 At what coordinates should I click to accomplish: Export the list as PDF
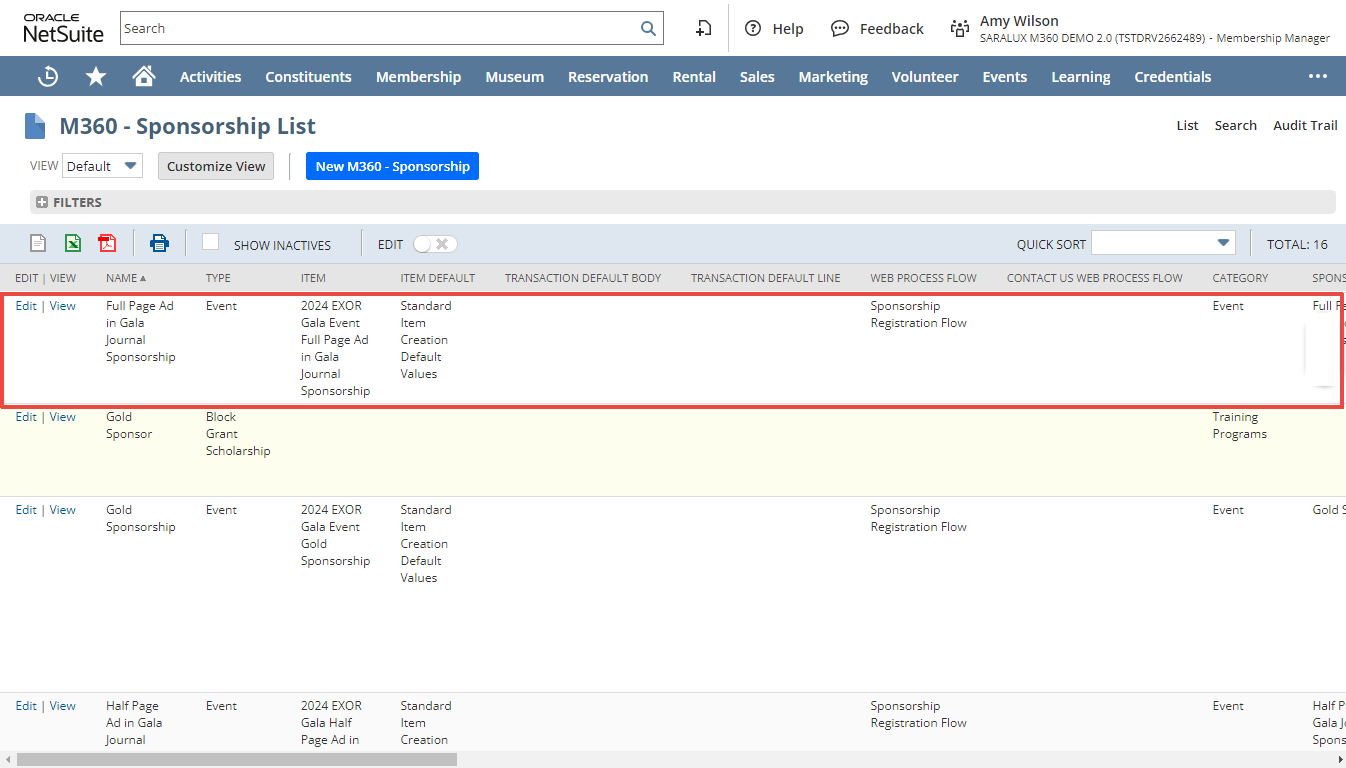click(107, 243)
